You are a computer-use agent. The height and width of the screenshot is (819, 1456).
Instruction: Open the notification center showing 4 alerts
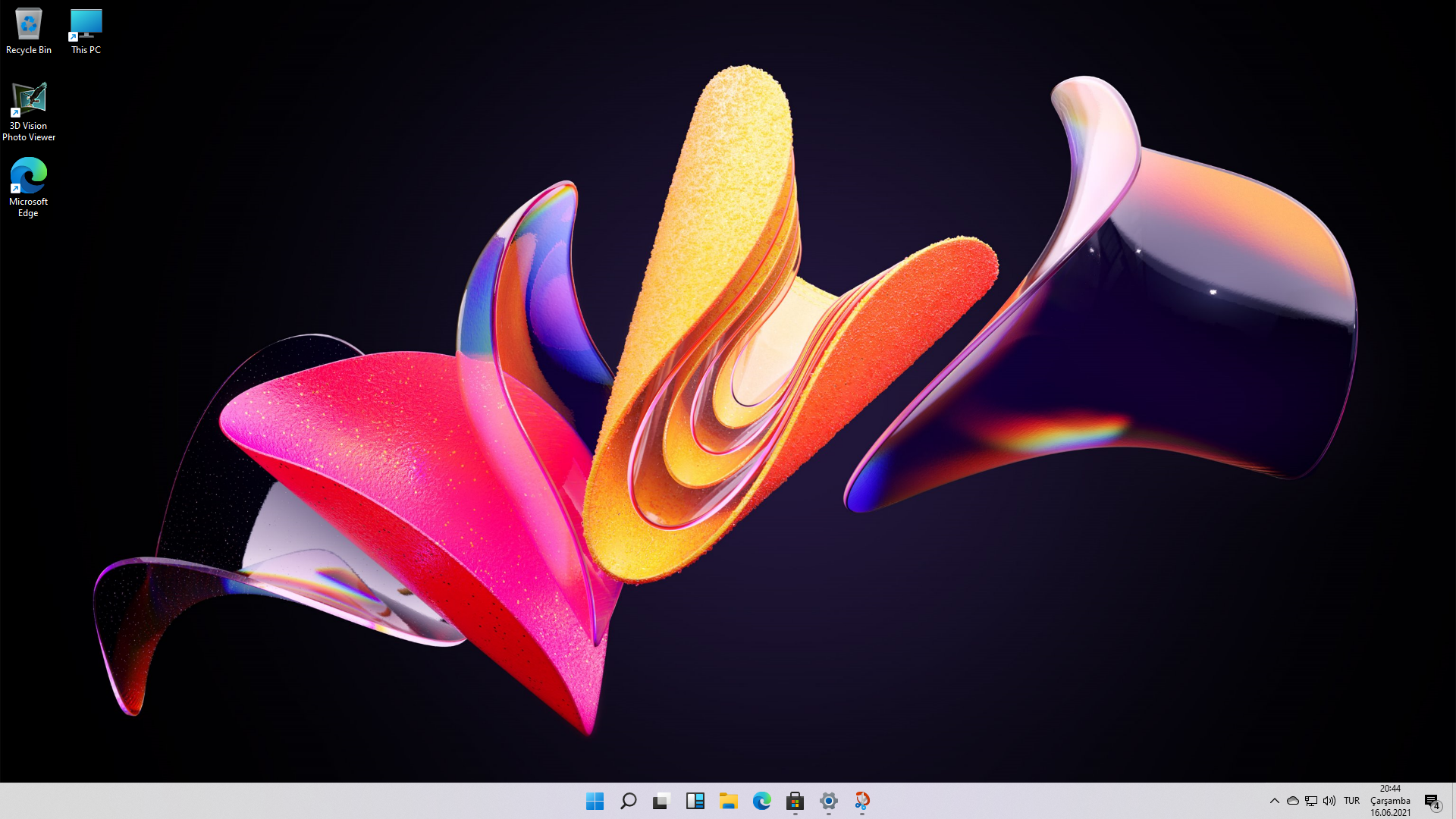[x=1432, y=801]
